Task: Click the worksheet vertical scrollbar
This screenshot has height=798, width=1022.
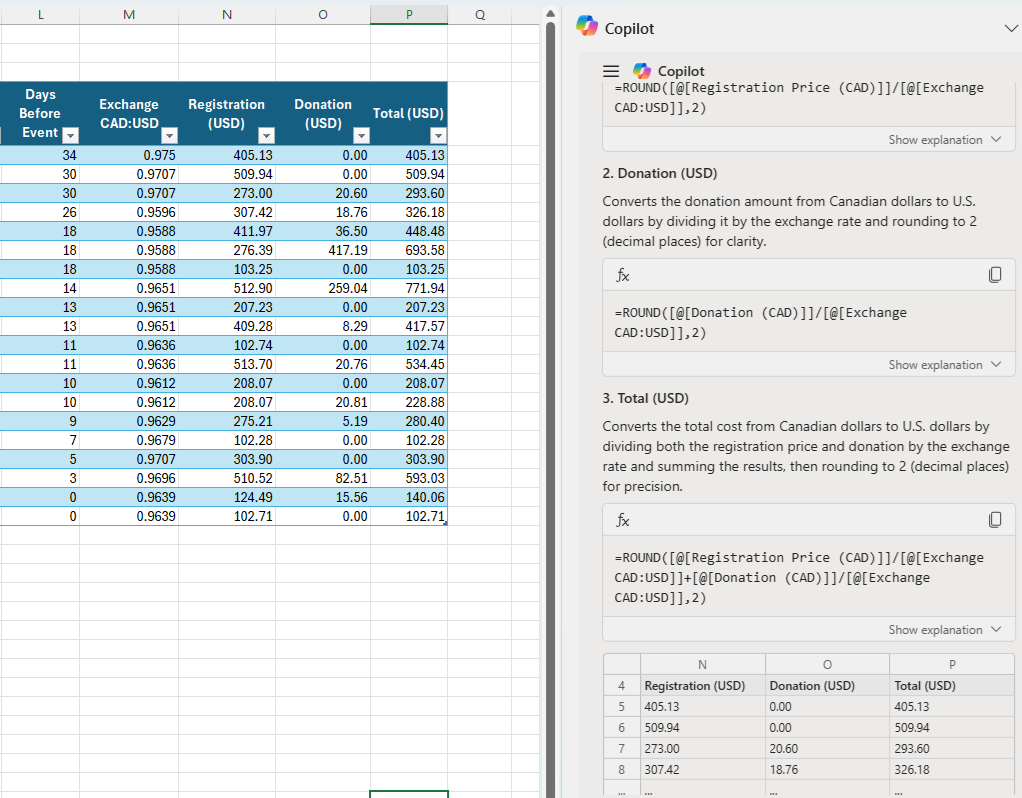Action: click(x=548, y=400)
